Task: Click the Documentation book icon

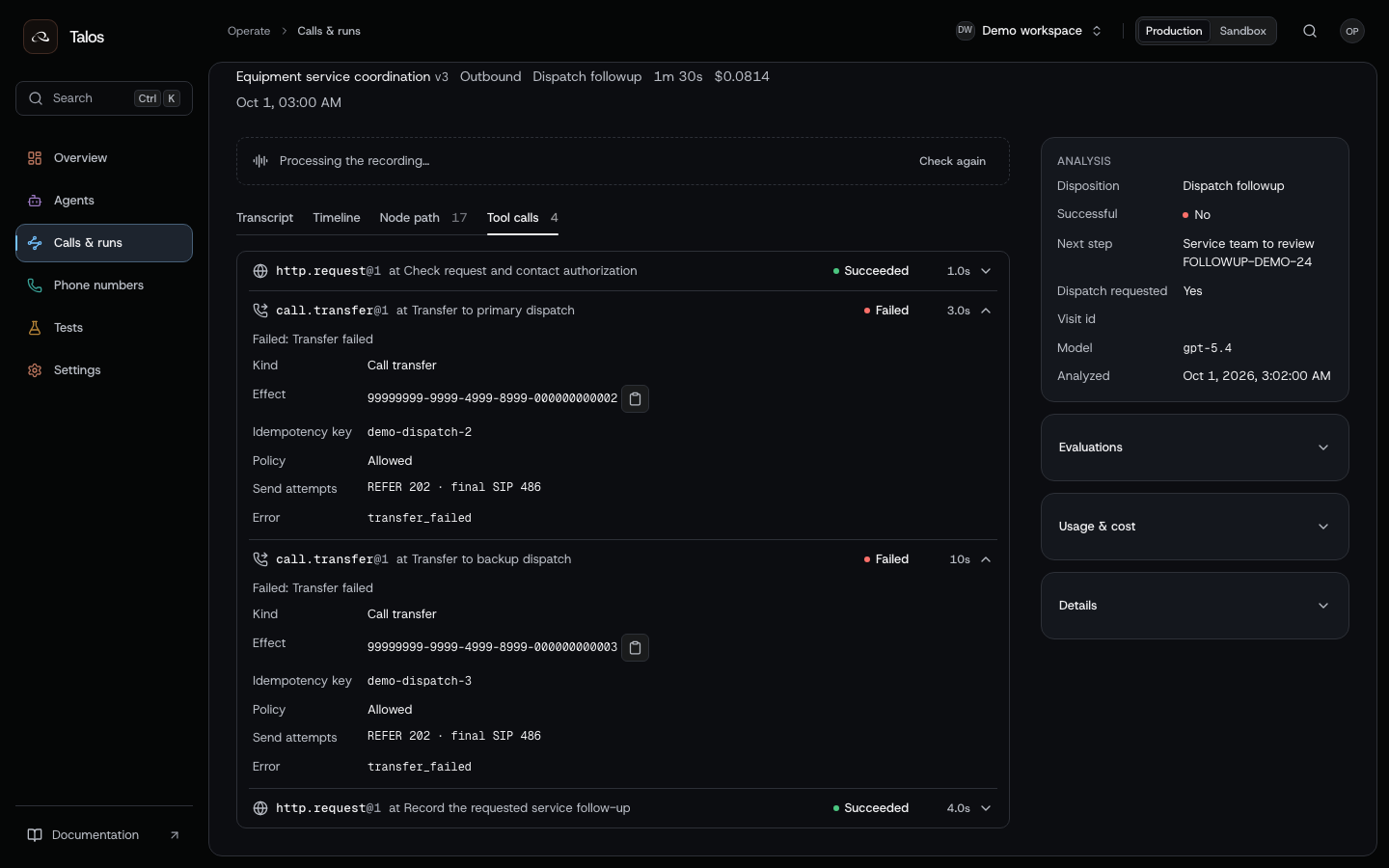Action: point(35,835)
